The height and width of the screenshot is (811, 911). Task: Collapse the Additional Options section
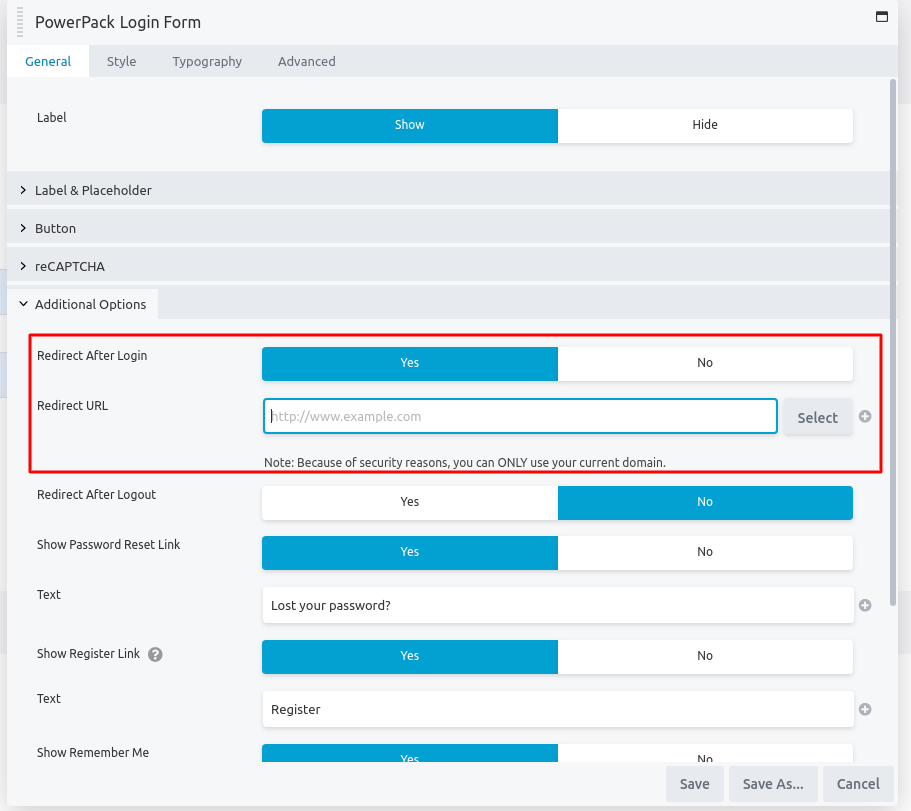(x=83, y=304)
